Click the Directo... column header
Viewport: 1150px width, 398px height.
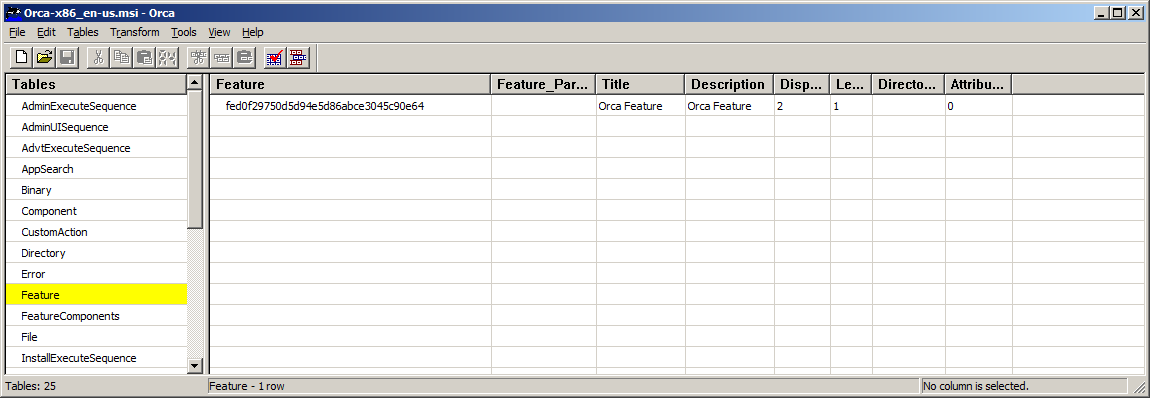click(x=909, y=84)
